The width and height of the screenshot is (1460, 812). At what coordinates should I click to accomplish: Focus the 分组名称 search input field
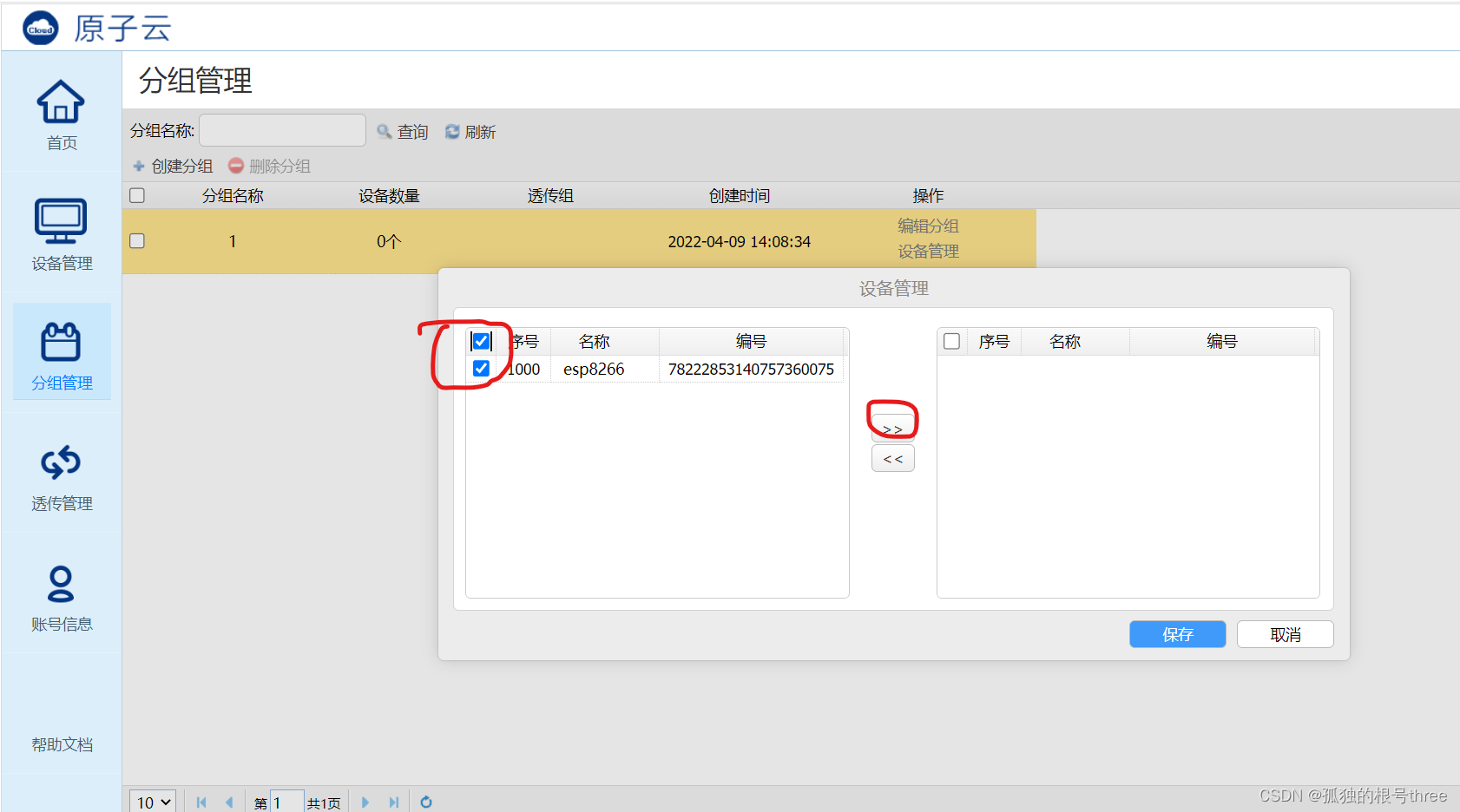283,130
